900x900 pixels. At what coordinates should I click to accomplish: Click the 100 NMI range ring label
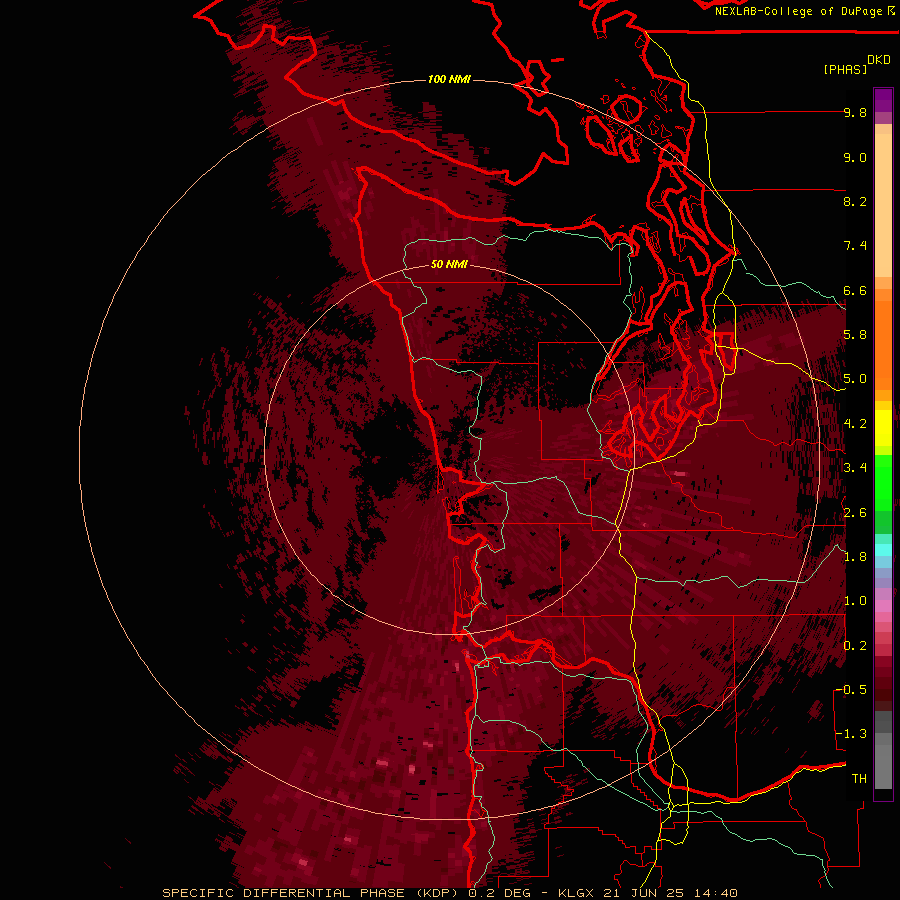tap(449, 79)
